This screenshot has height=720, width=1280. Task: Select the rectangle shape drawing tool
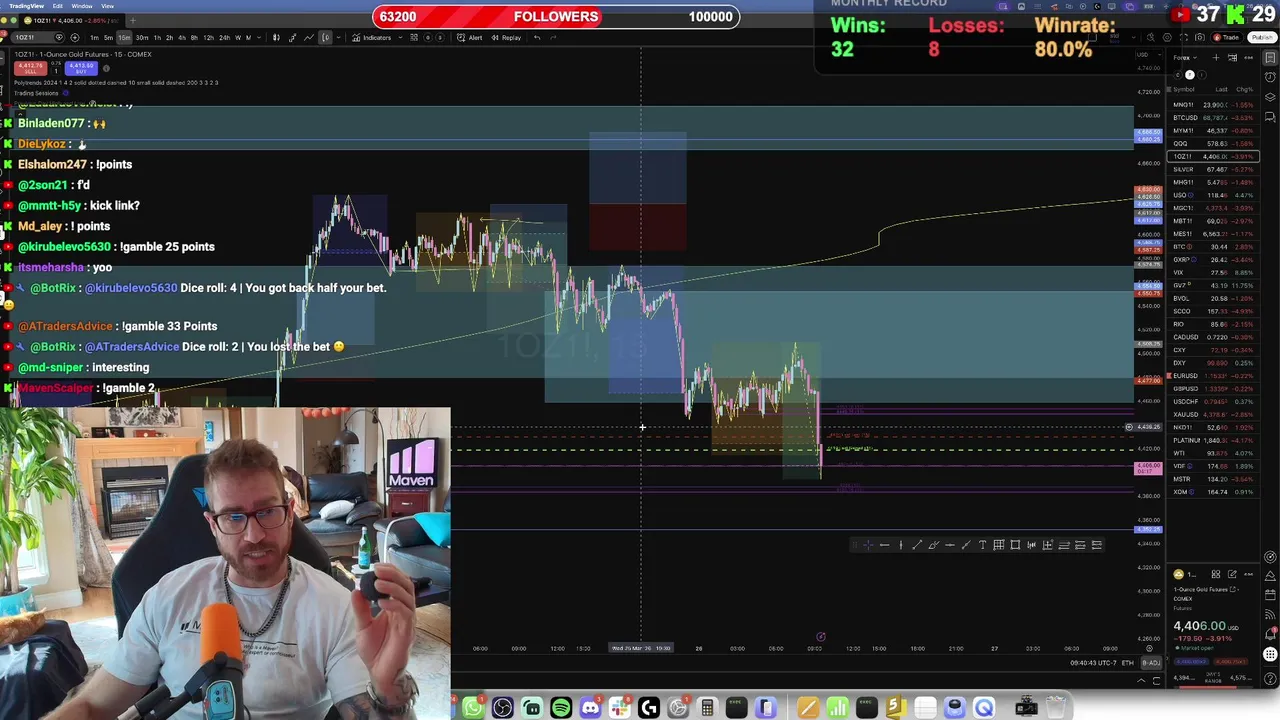tap(1015, 545)
